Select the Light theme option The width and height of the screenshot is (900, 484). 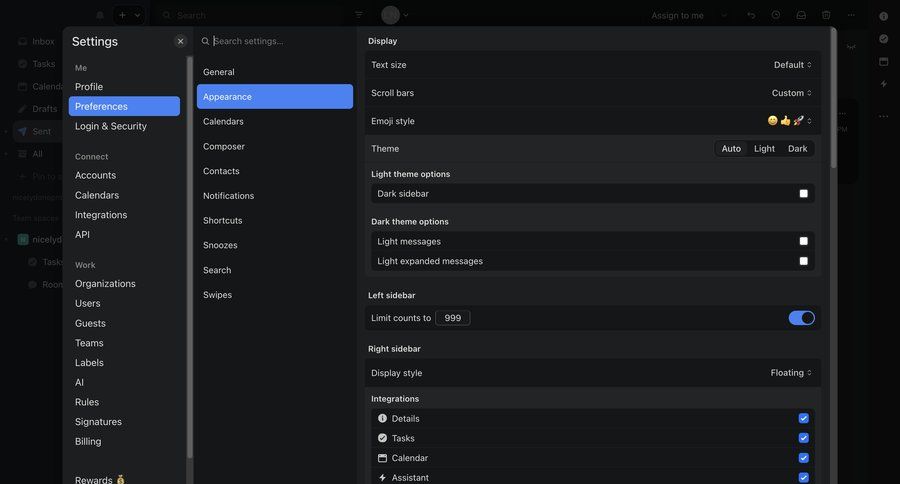pos(764,149)
